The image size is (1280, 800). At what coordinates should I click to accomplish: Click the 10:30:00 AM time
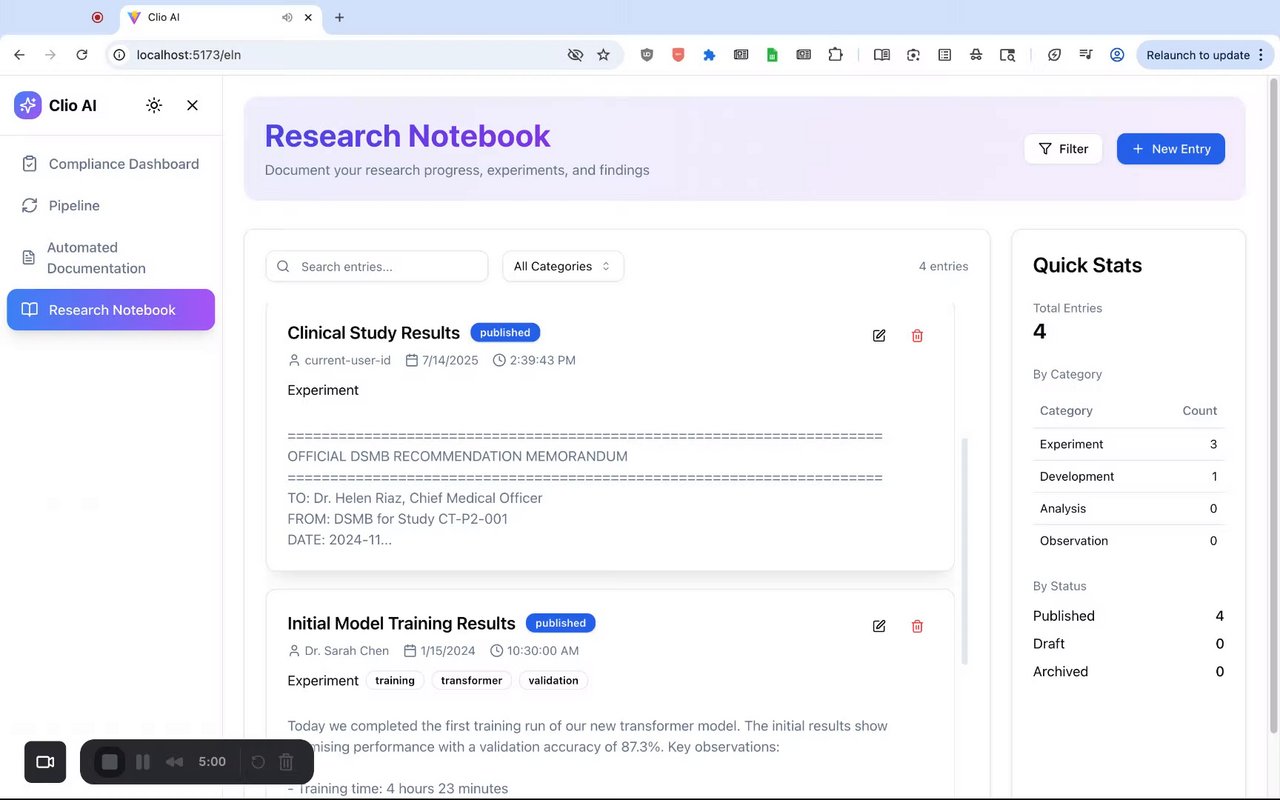(x=543, y=651)
